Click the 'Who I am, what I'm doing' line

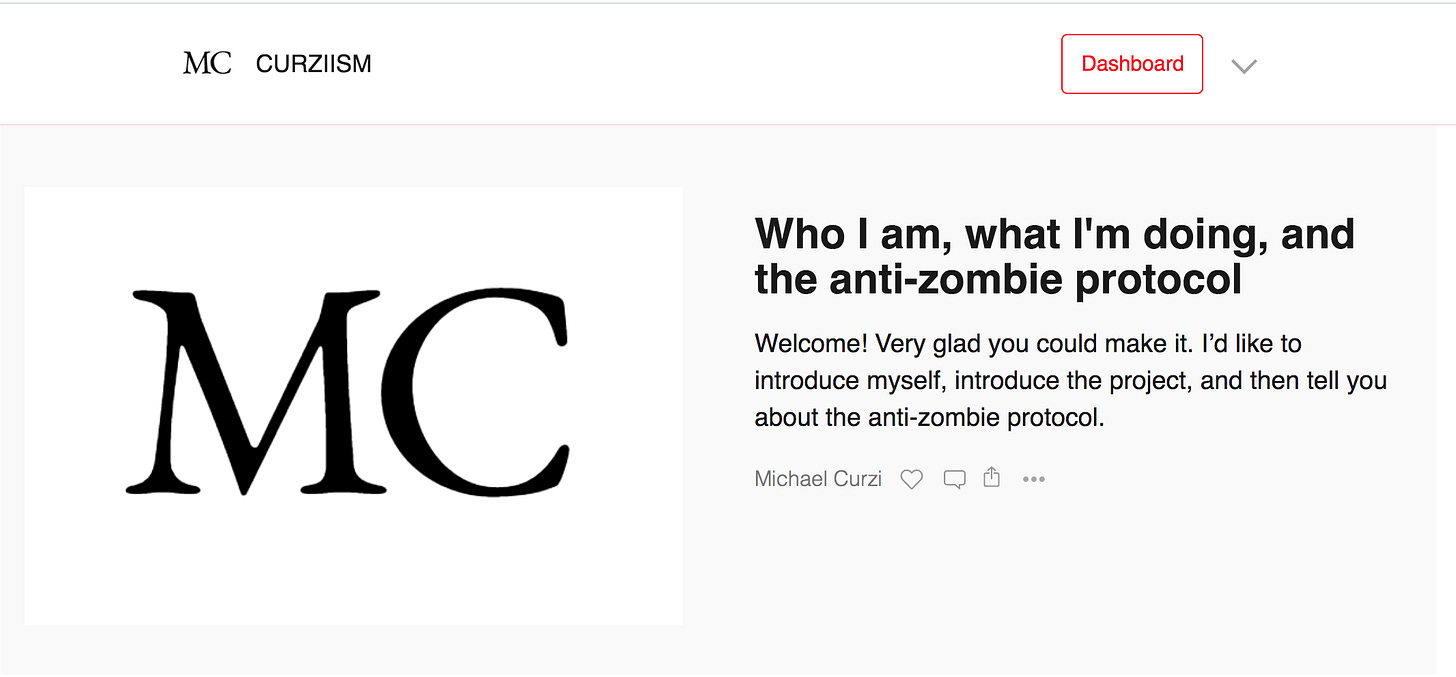1054,234
